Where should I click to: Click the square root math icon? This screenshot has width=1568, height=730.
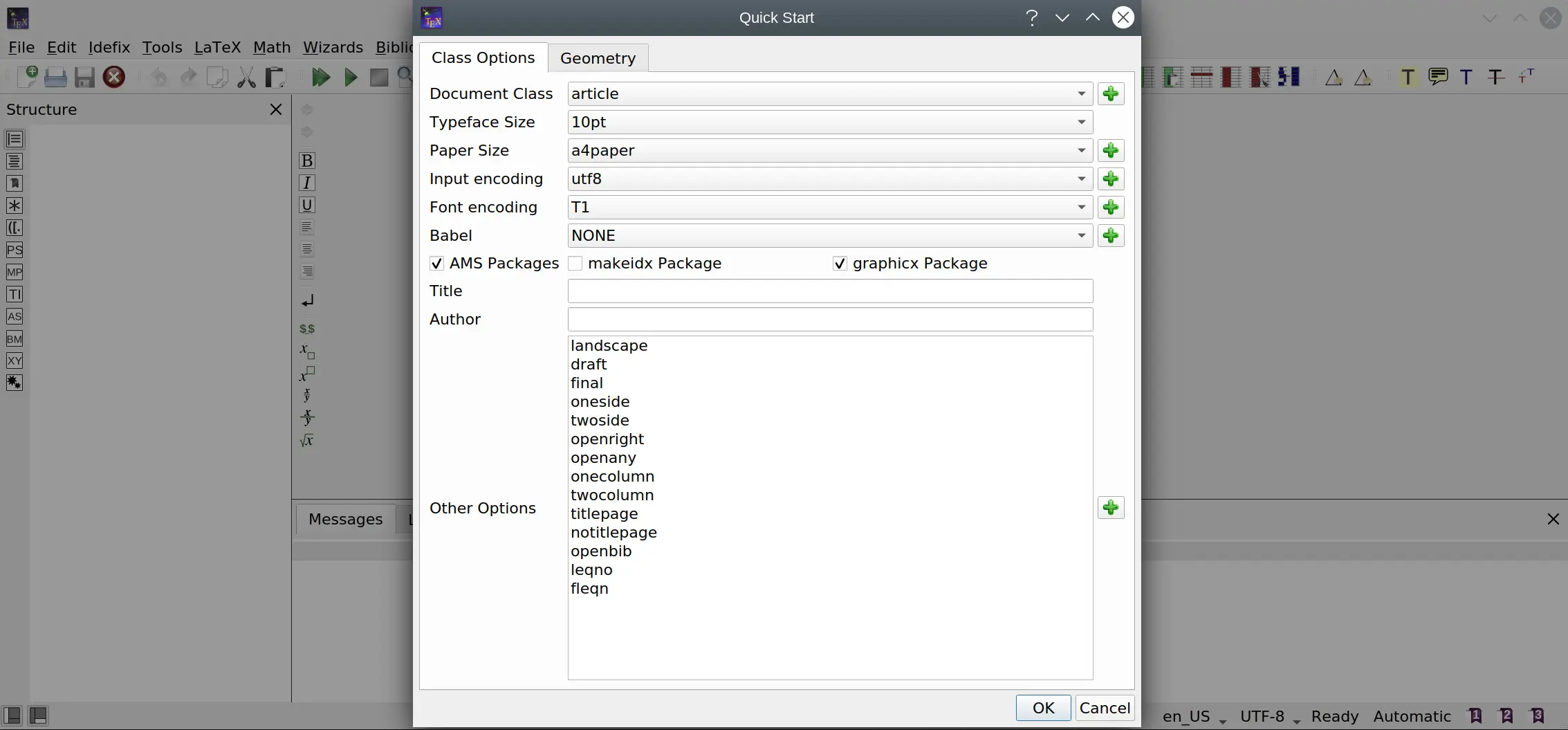pyautogui.click(x=307, y=441)
